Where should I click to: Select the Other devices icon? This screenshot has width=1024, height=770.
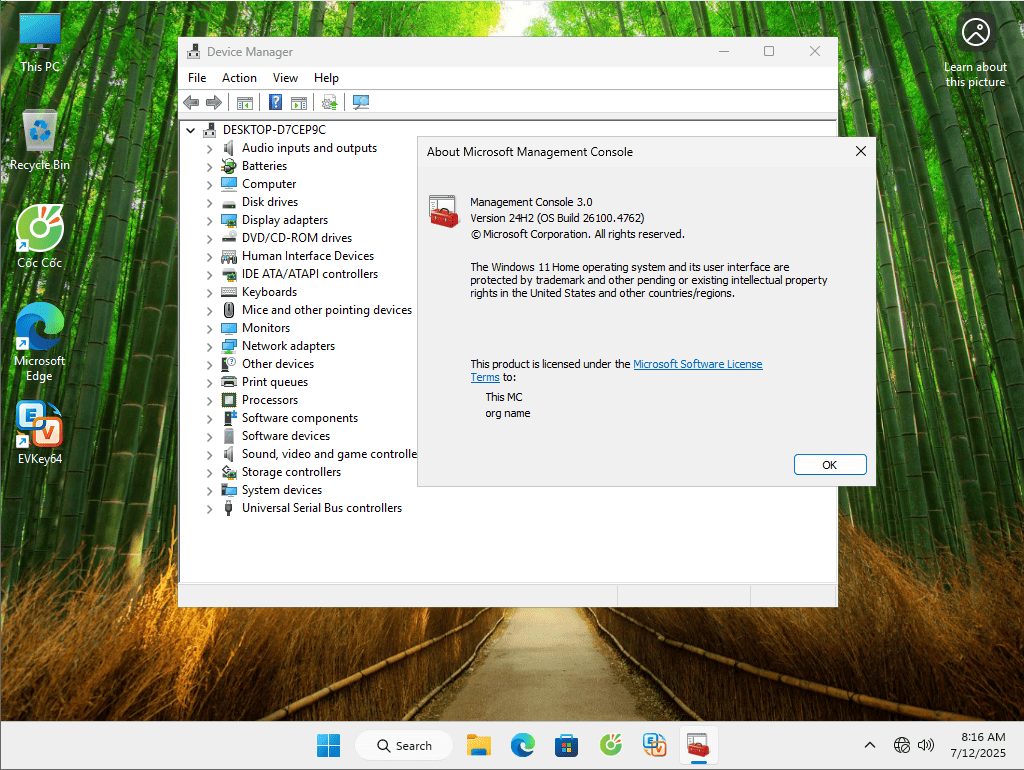(x=229, y=364)
